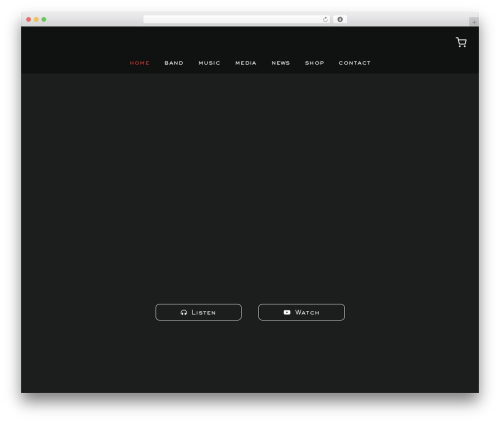
Task: Go to the Home menu item
Action: coord(140,63)
